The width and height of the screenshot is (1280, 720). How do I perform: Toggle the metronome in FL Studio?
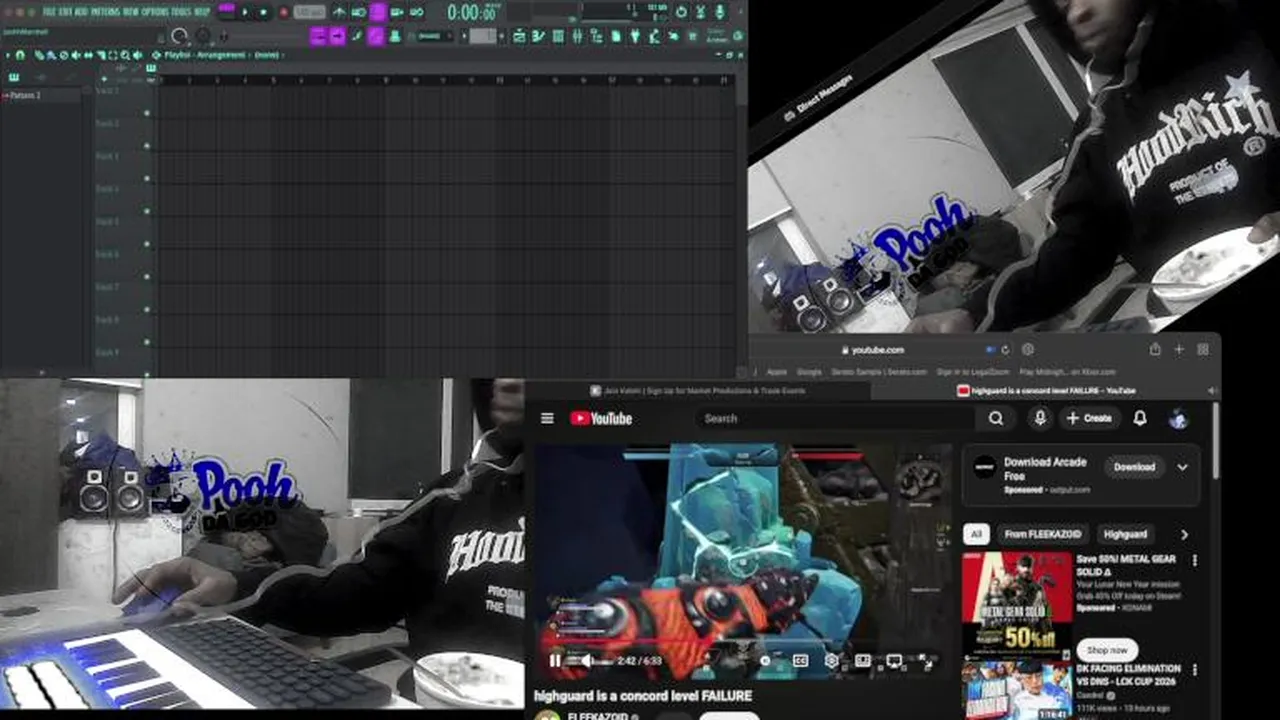tap(339, 12)
